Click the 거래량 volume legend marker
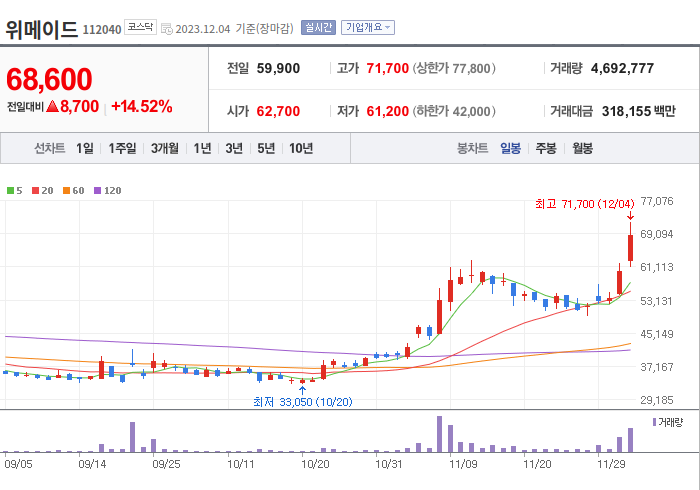This screenshot has height=490, width=700. [654, 422]
